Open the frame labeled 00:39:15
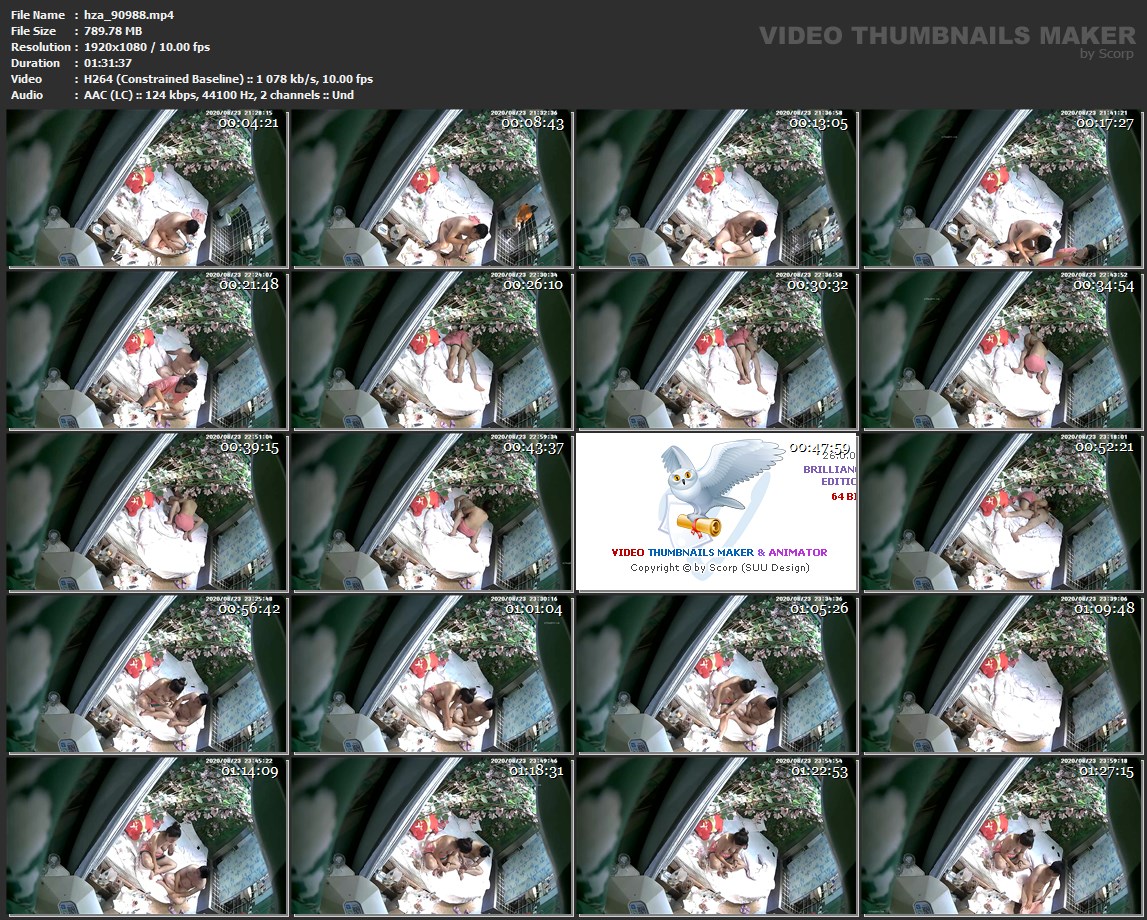 [146, 512]
